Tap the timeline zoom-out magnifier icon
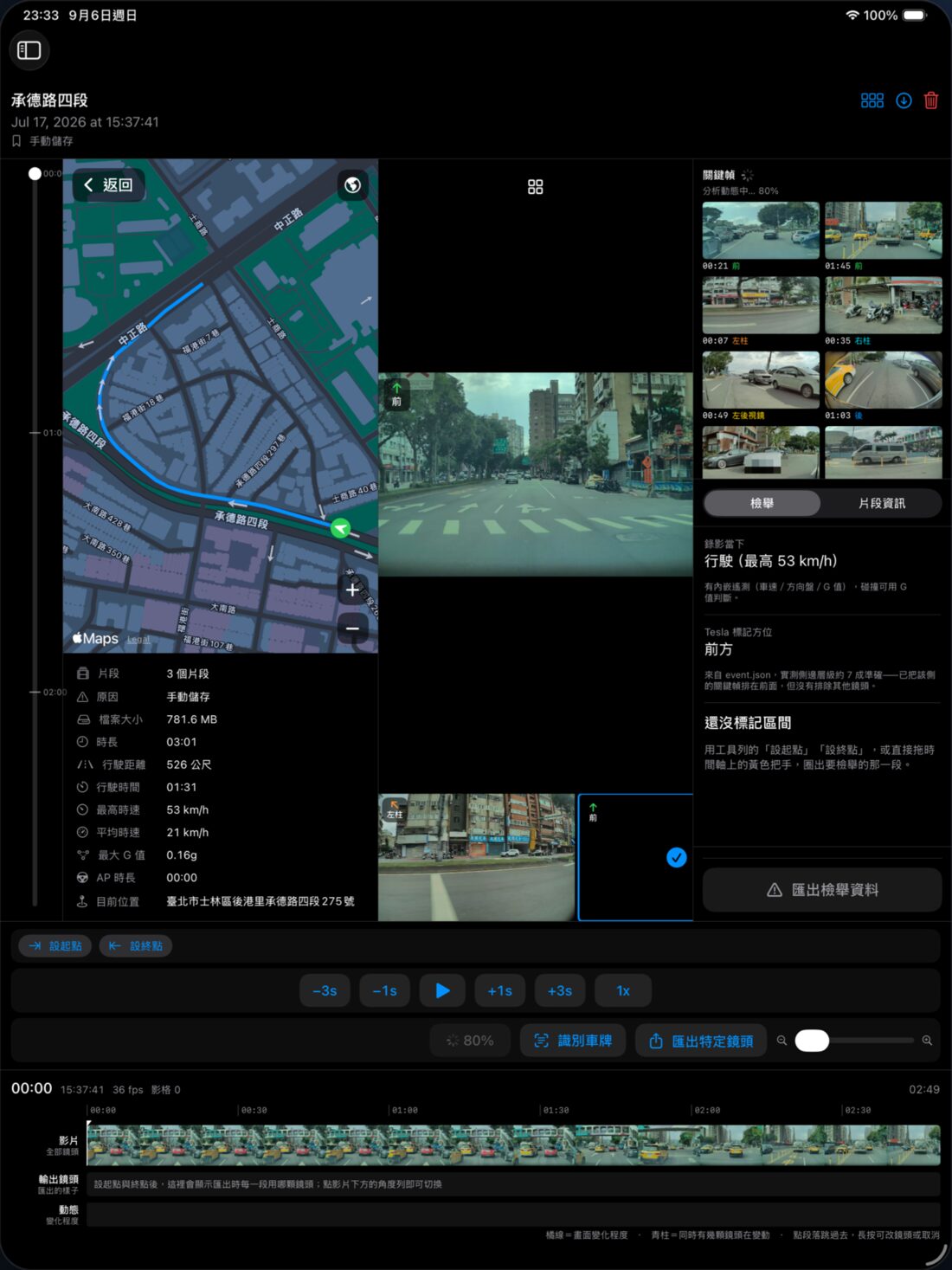This screenshot has width=952, height=1270. pyautogui.click(x=782, y=1041)
